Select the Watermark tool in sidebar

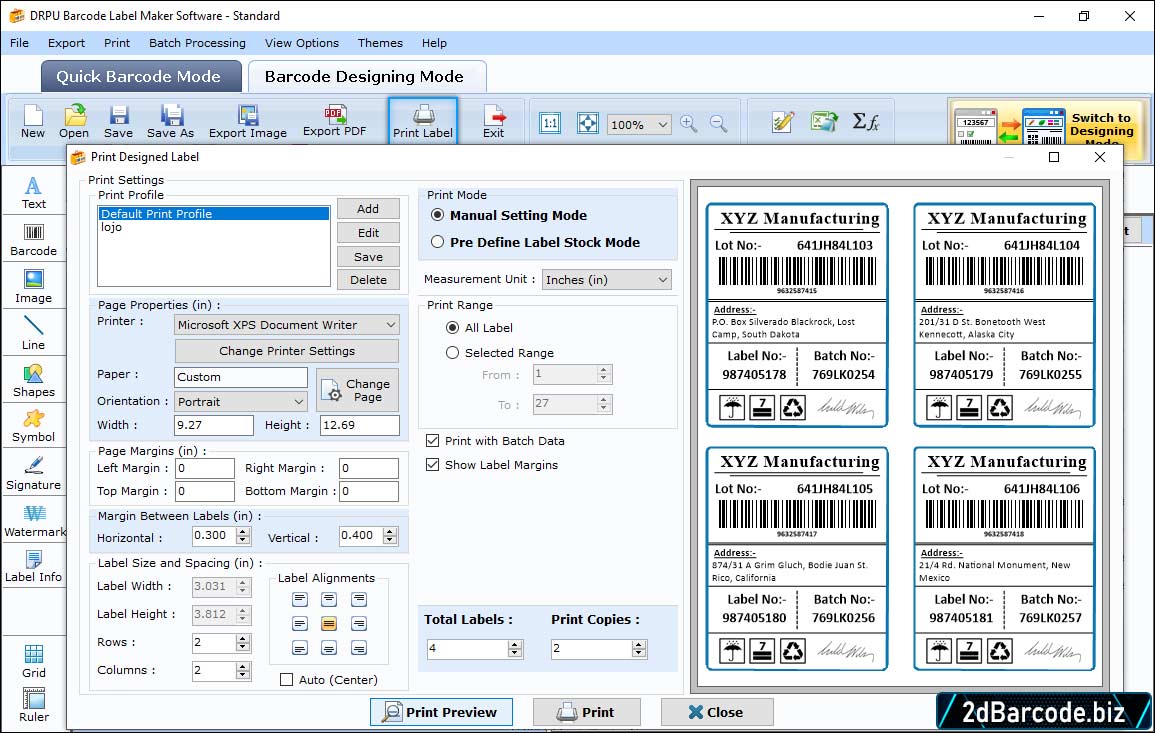34,520
